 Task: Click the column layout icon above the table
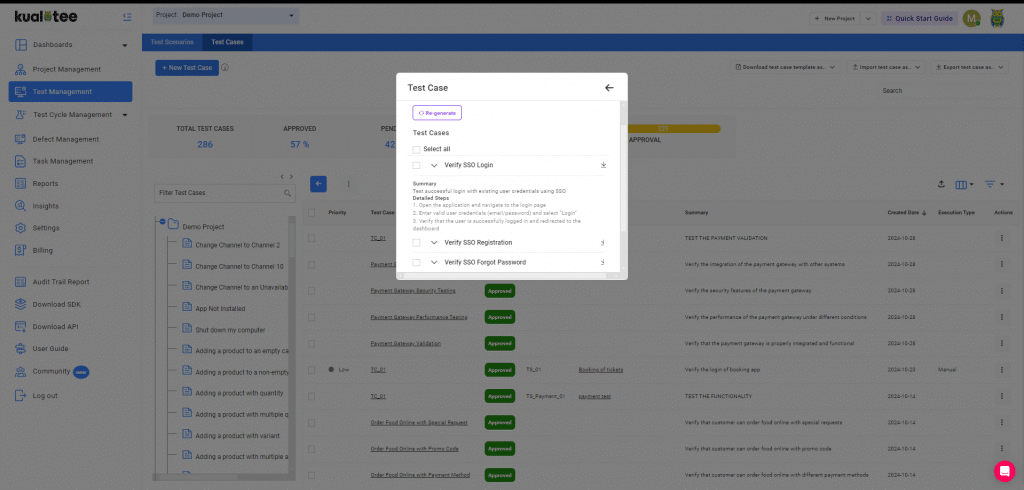click(x=964, y=185)
